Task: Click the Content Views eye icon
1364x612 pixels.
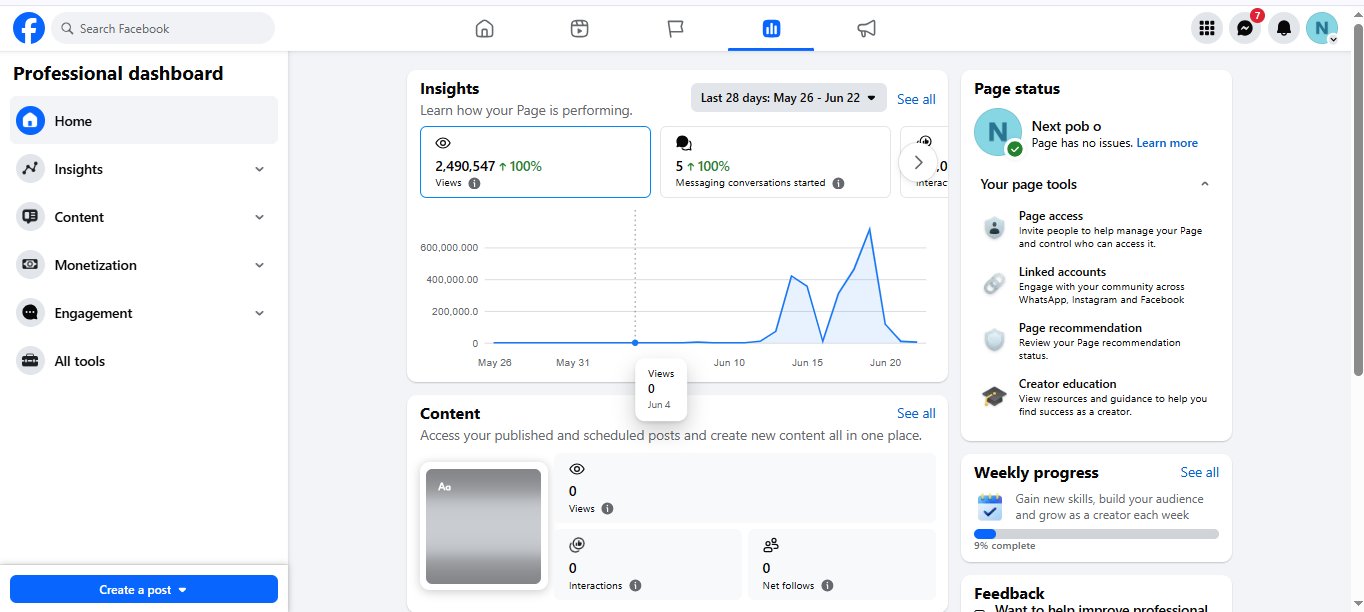Action: pyautogui.click(x=577, y=469)
